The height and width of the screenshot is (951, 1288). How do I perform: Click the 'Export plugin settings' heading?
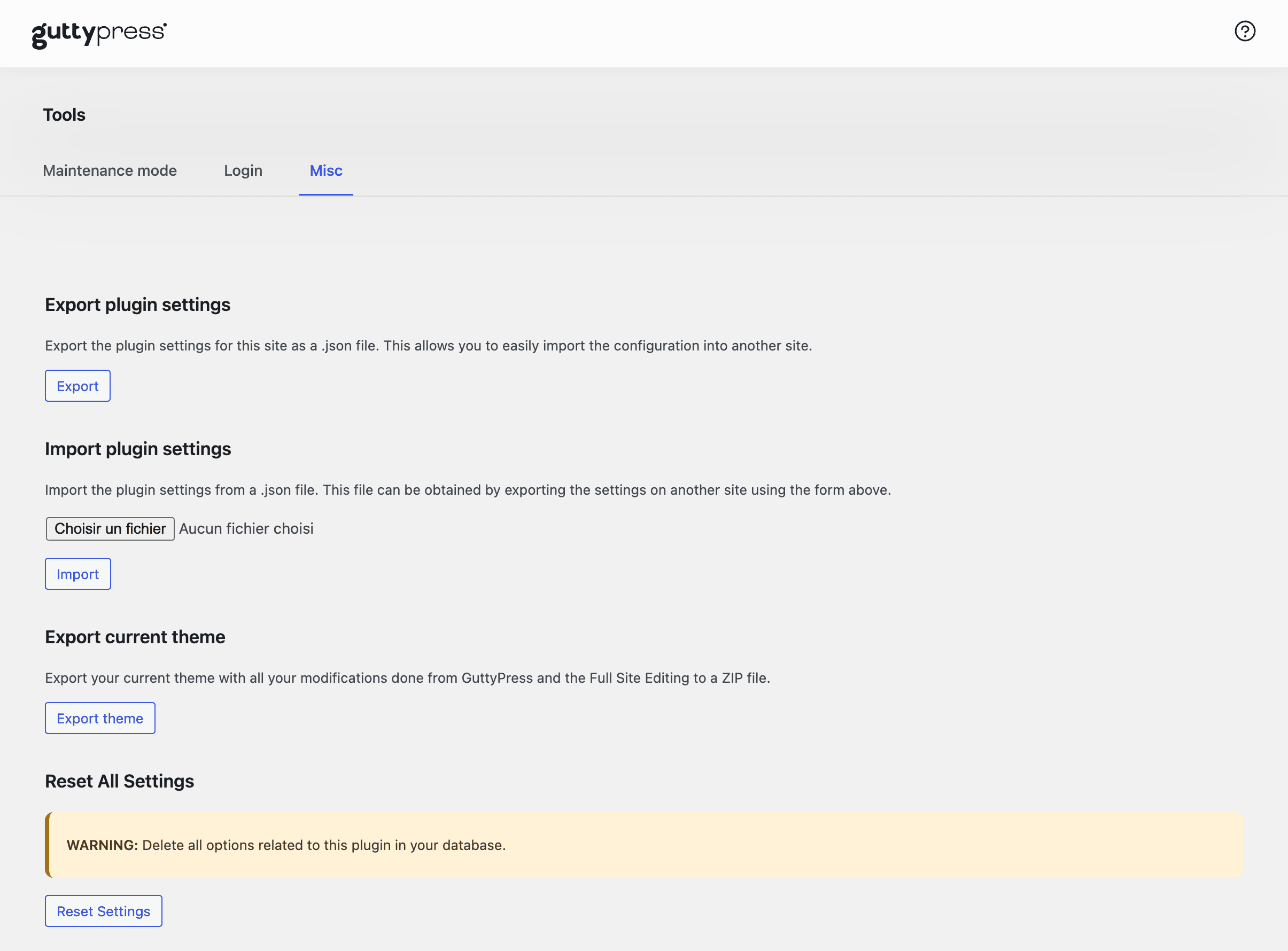(137, 305)
